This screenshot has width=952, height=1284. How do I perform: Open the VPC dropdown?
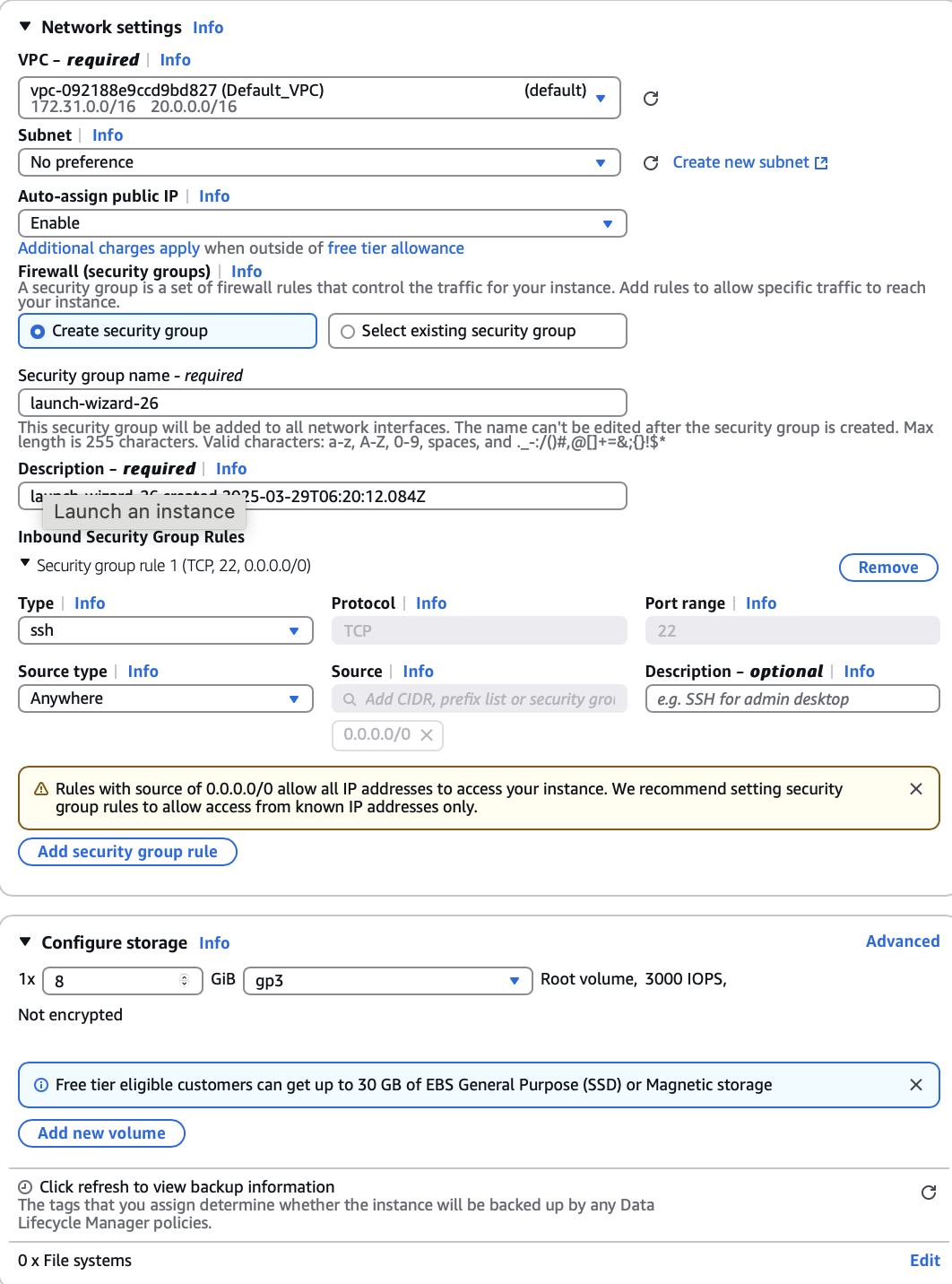tap(319, 98)
